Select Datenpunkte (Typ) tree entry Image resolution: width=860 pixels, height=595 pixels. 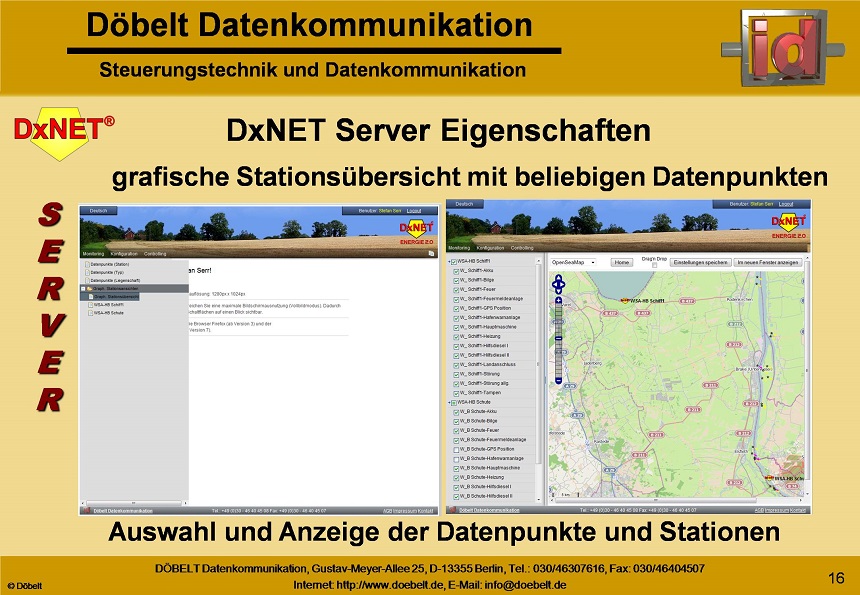[x=107, y=273]
